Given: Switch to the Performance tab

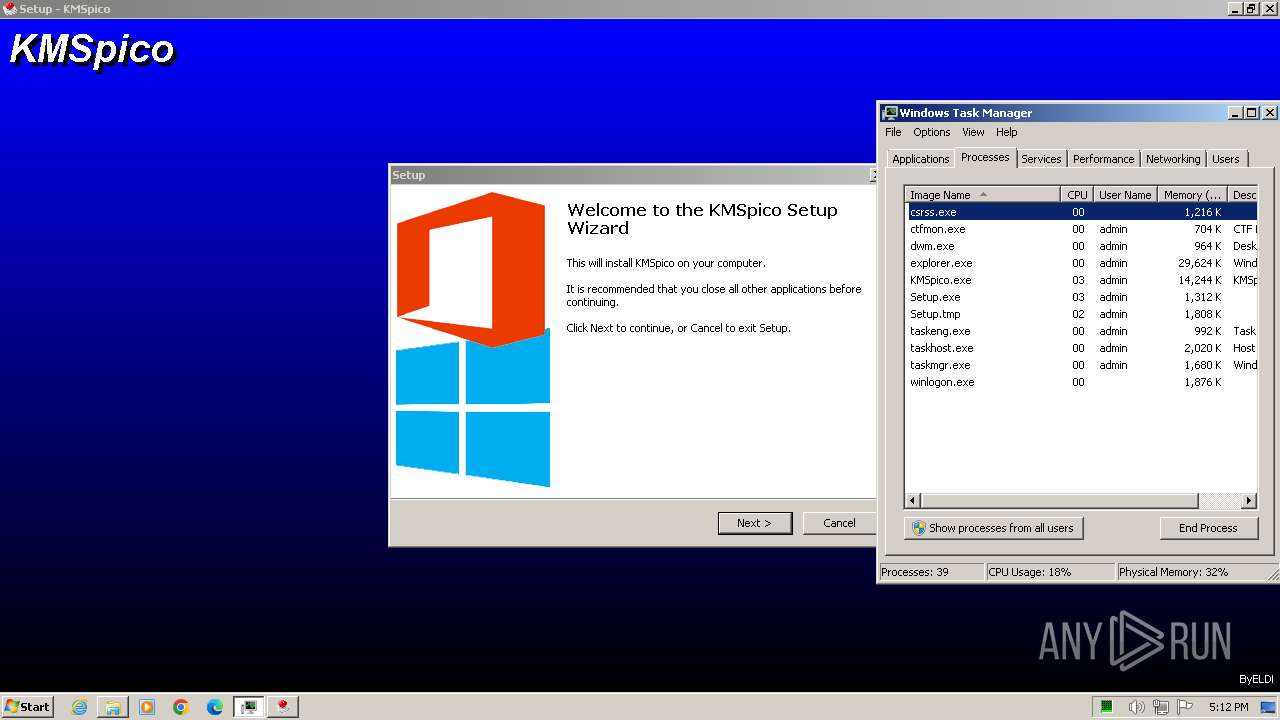Looking at the screenshot, I should 1103,159.
